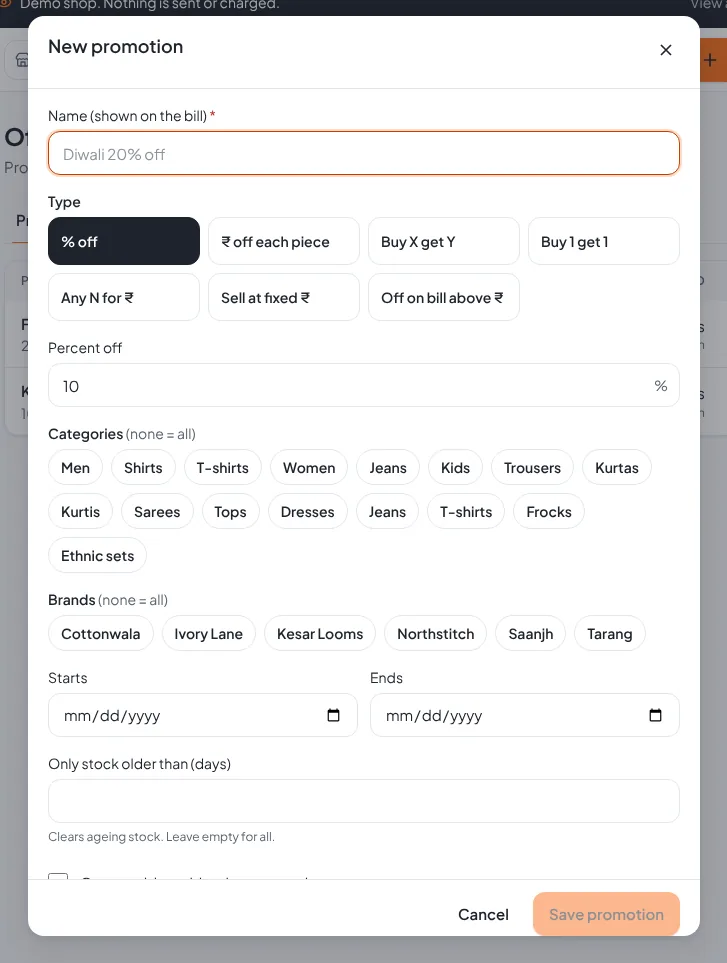Toggle the Kurtis category chip

80,512
